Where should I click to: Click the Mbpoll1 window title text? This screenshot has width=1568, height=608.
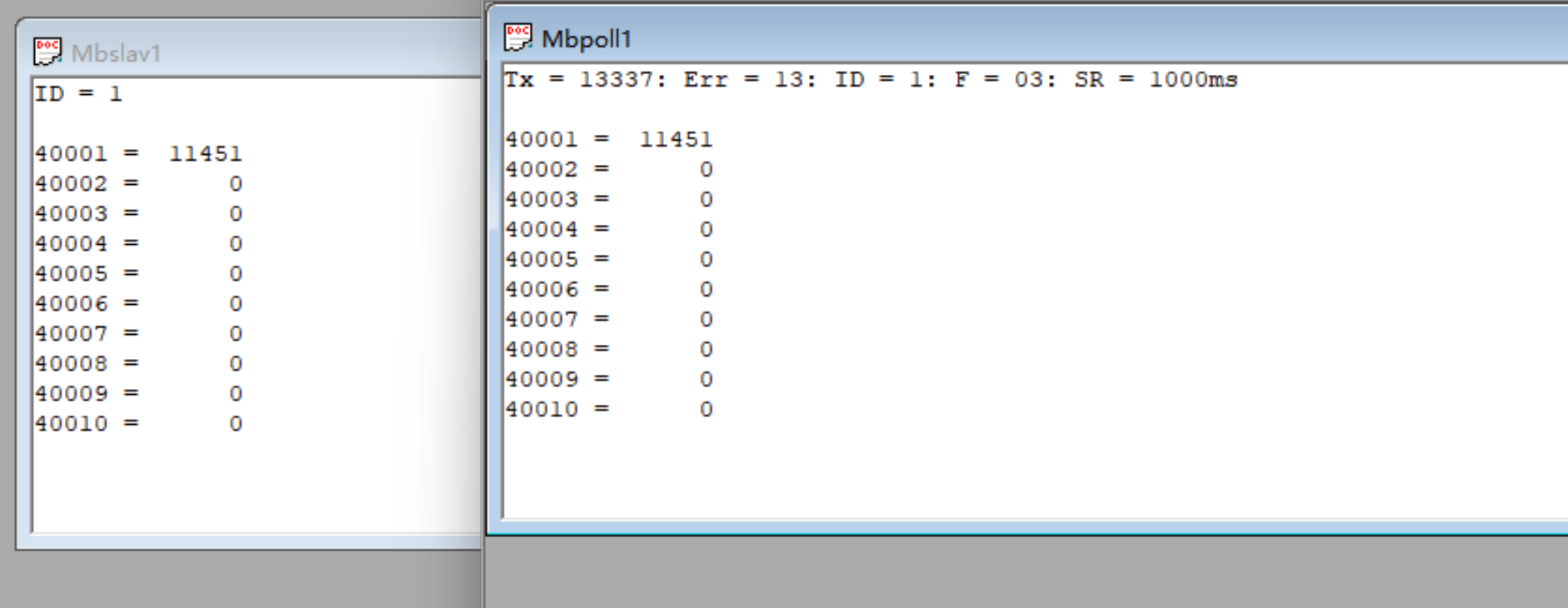pos(587,39)
